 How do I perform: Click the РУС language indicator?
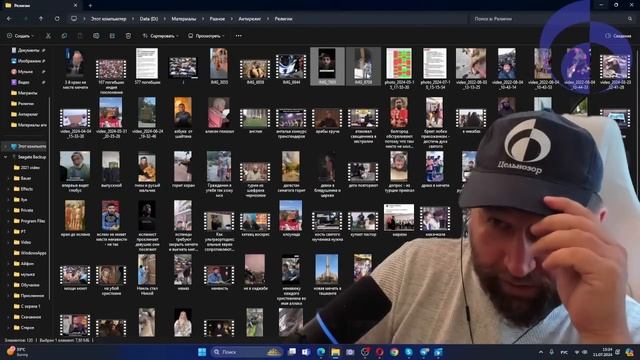click(564, 352)
